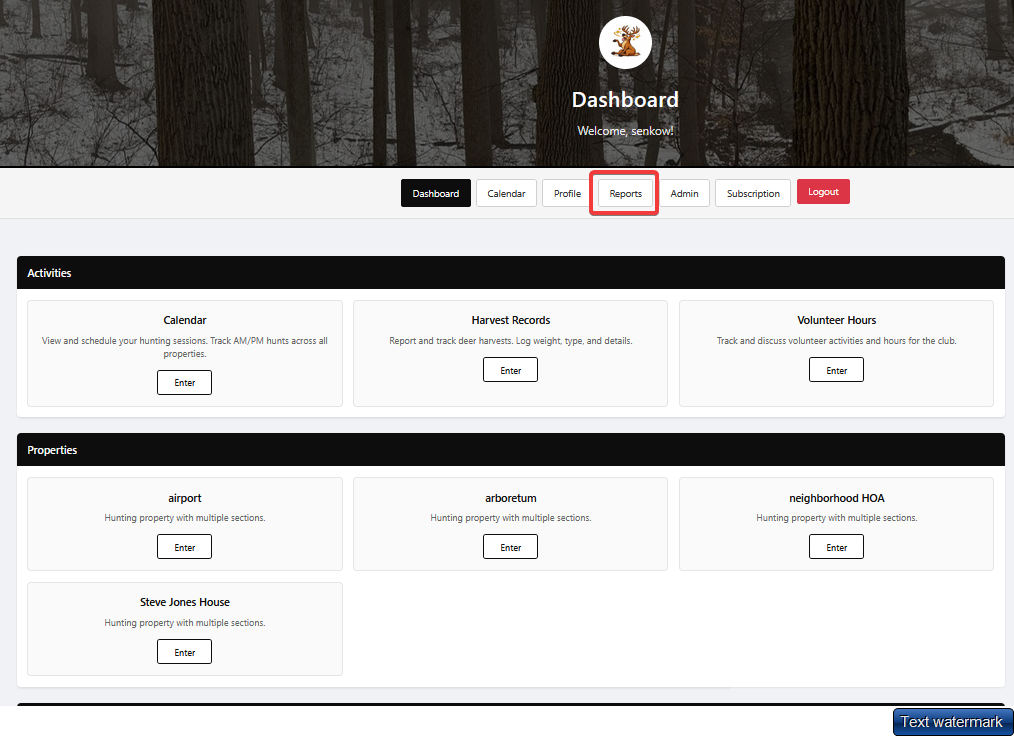Image resolution: width=1014 pixels, height=736 pixels.
Task: Enter the airport property
Action: pos(184,546)
